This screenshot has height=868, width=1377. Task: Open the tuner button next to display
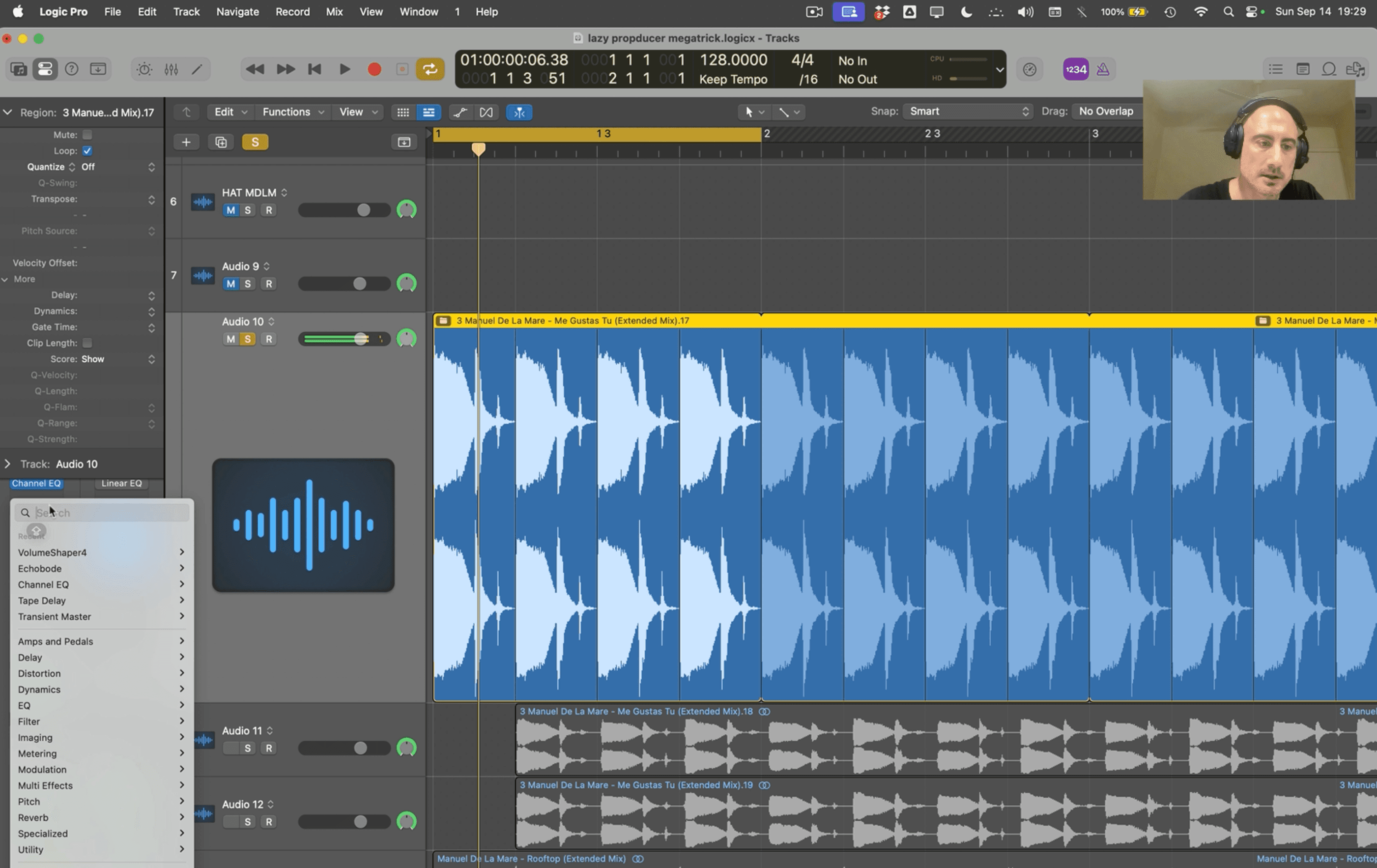click(x=1030, y=69)
